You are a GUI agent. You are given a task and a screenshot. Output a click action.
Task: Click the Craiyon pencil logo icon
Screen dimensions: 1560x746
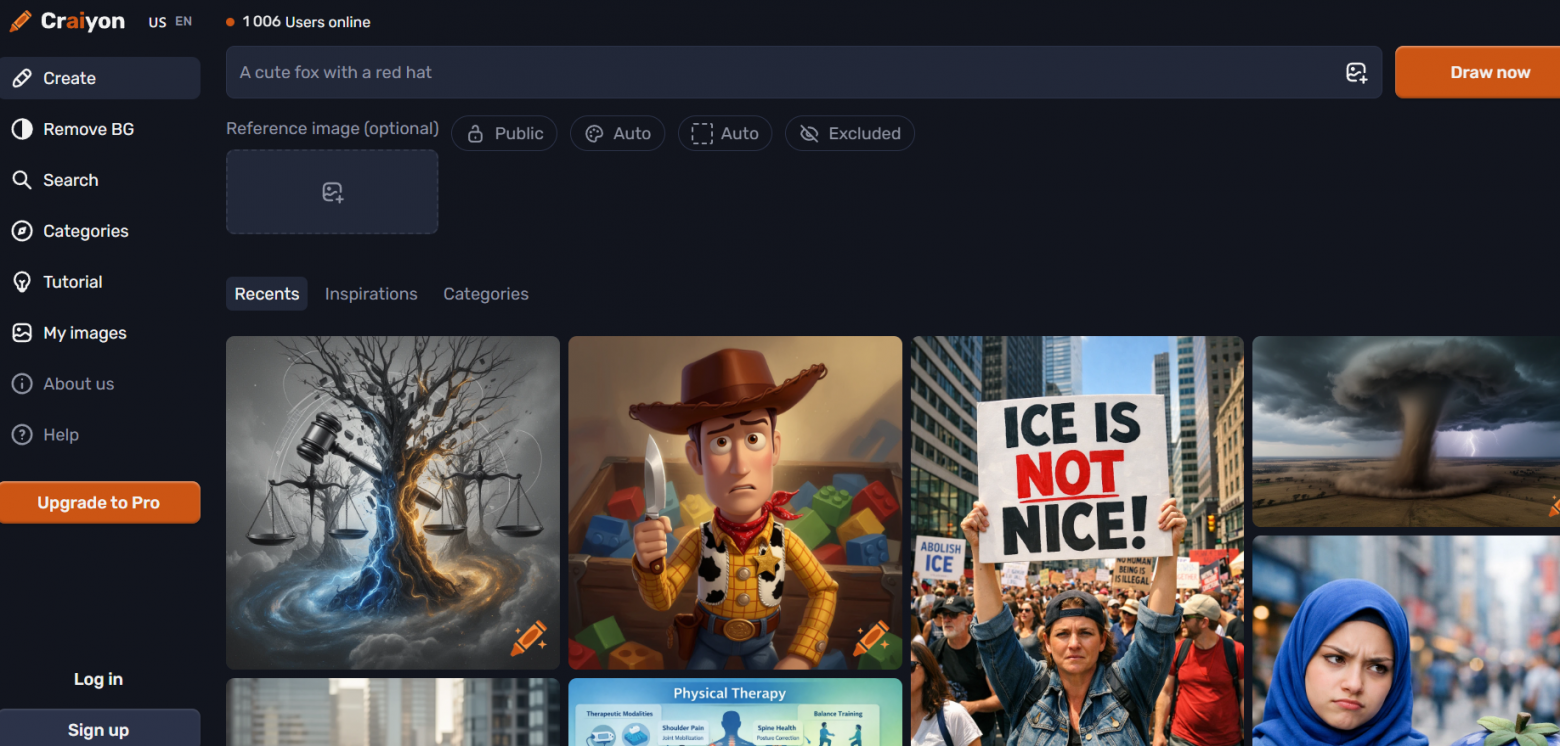(20, 21)
